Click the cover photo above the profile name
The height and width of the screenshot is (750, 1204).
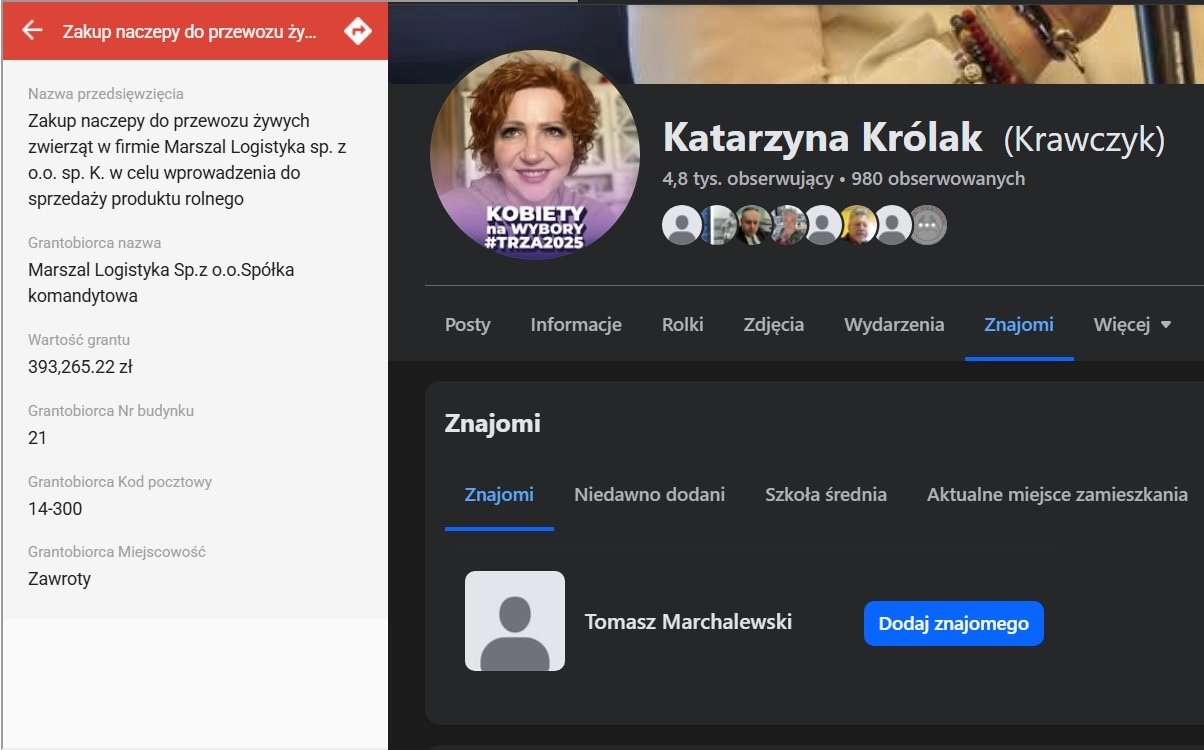click(800, 40)
